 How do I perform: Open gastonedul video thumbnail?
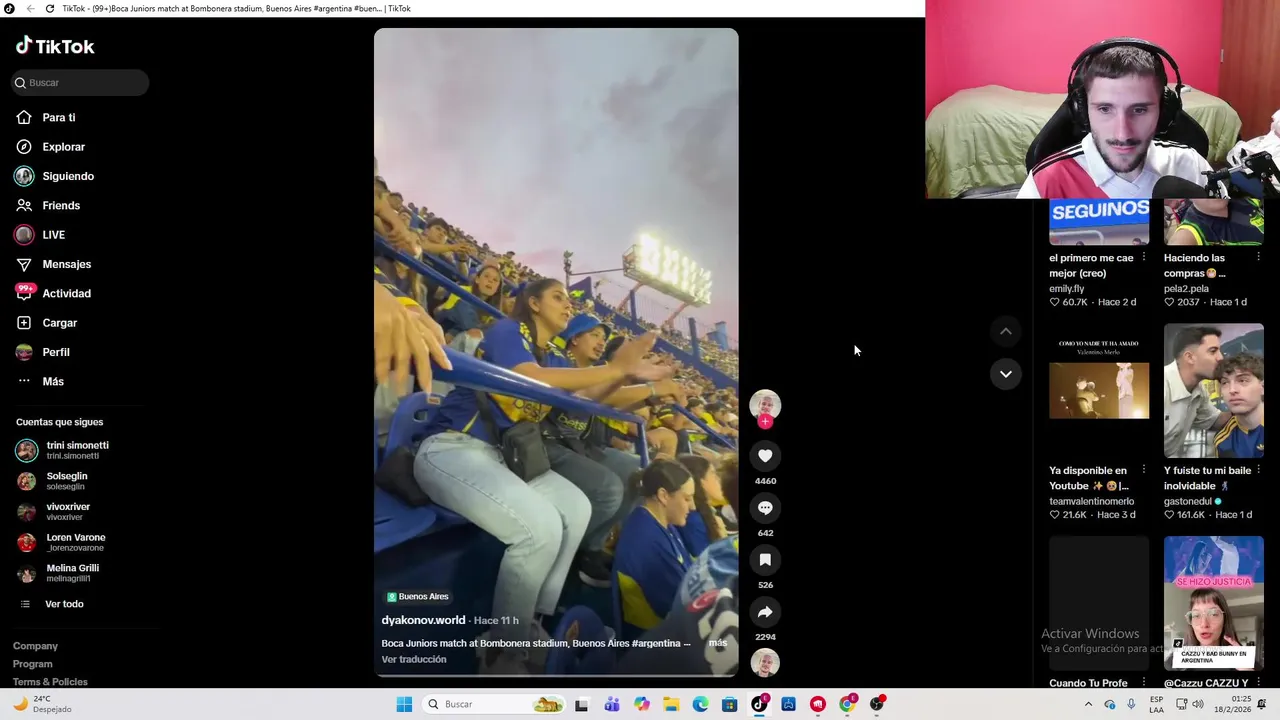click(x=1214, y=391)
